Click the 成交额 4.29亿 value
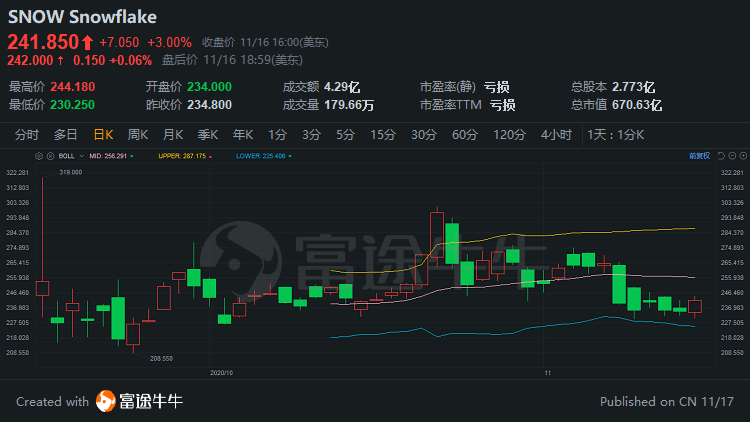The width and height of the screenshot is (750, 422). [342, 87]
